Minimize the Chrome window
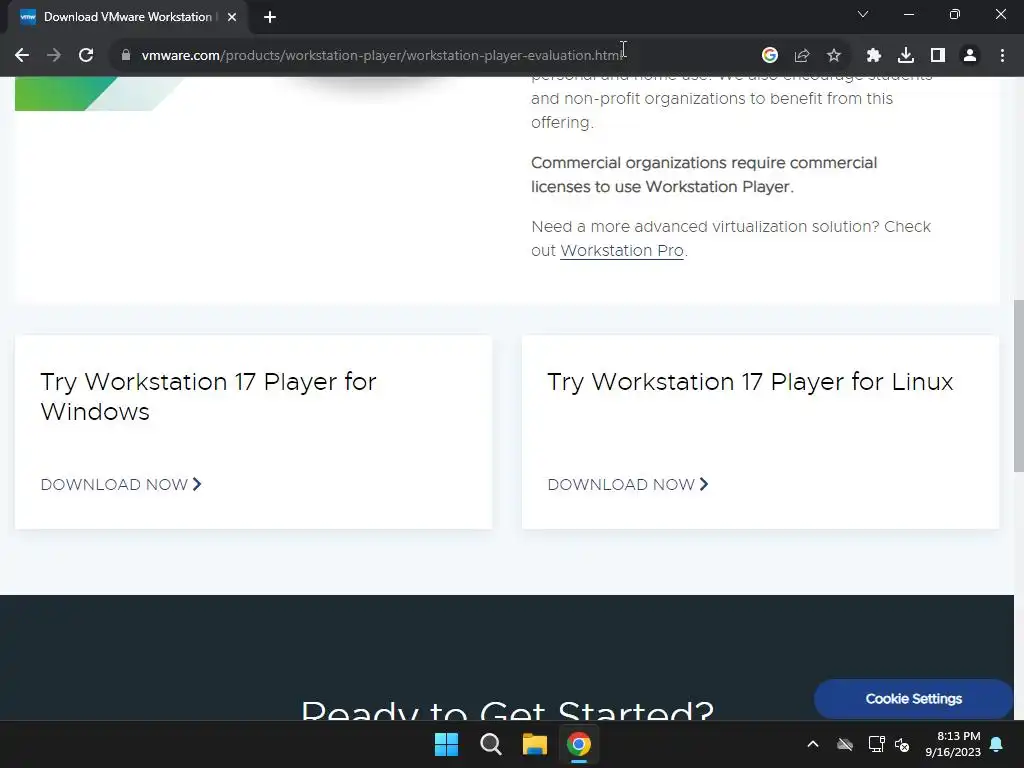 point(908,14)
